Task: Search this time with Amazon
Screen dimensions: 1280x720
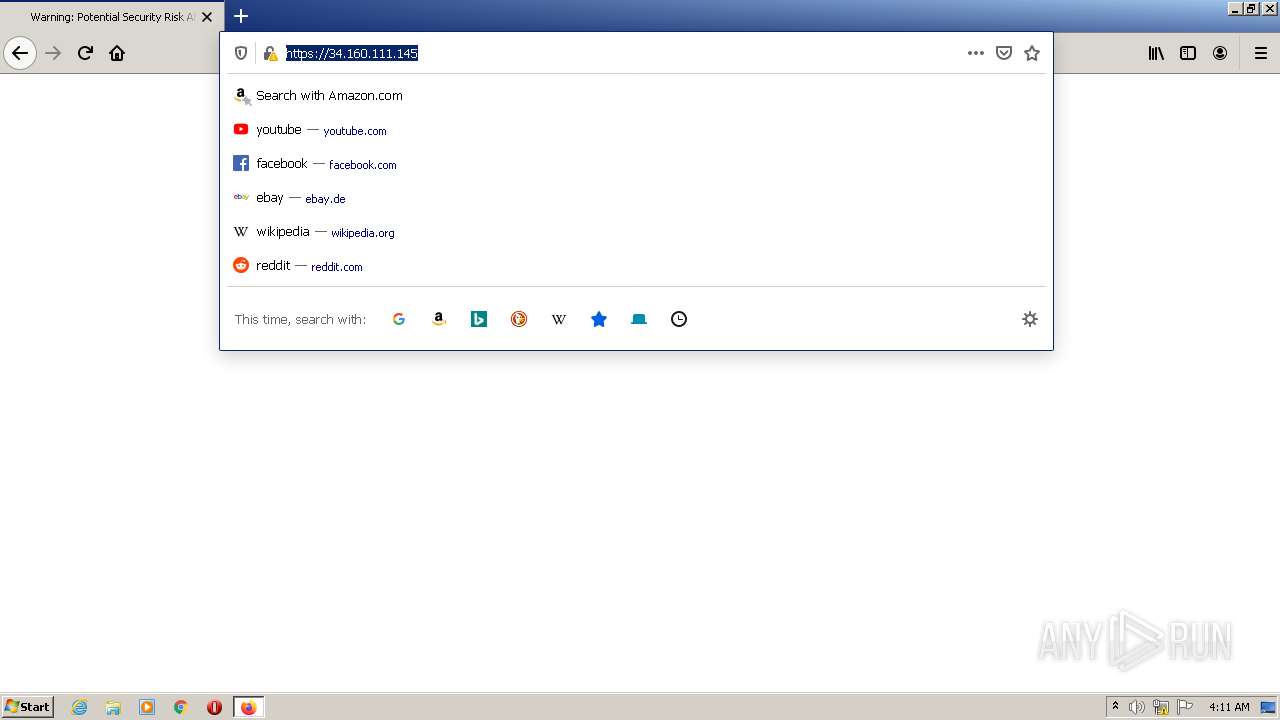Action: (439, 319)
